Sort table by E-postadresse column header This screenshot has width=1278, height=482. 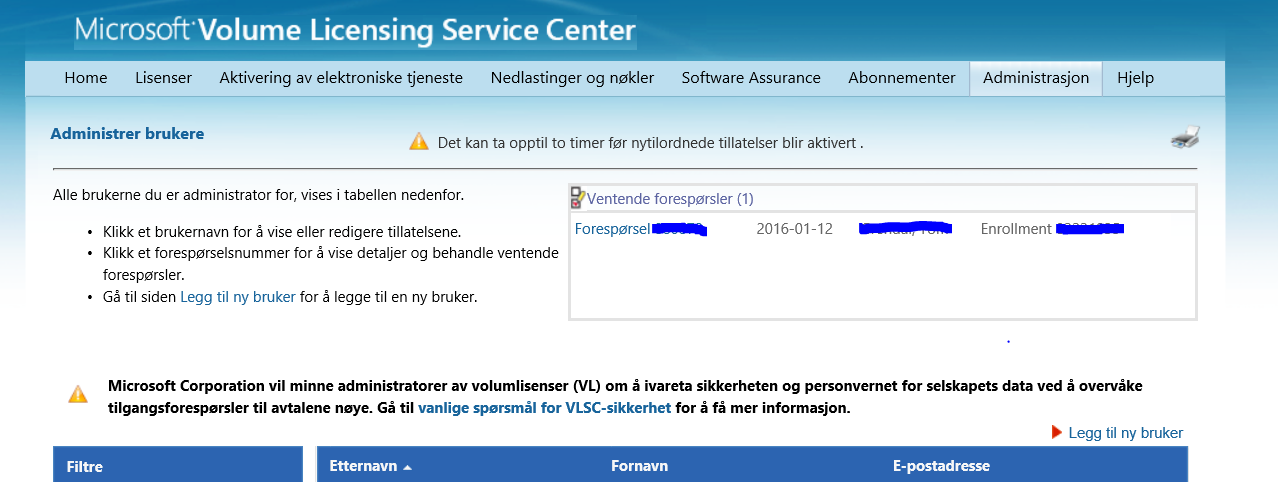click(941, 466)
